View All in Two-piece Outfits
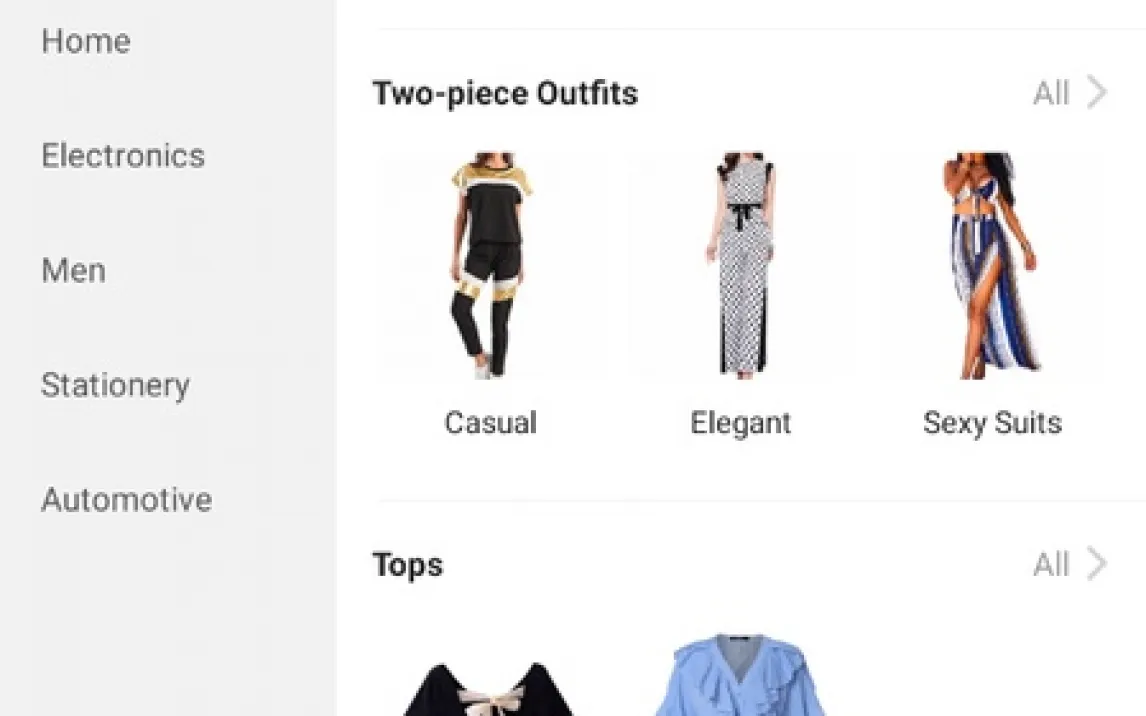This screenshot has width=1146, height=716. point(1051,94)
